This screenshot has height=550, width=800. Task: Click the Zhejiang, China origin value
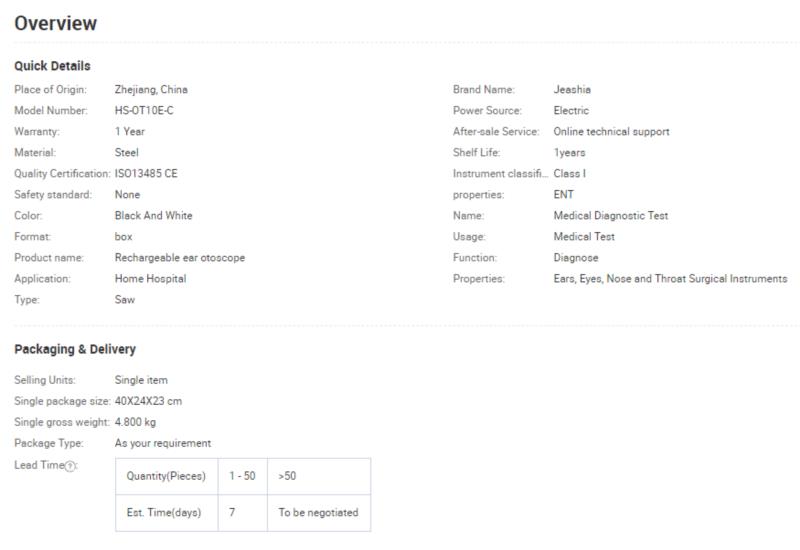pos(151,89)
